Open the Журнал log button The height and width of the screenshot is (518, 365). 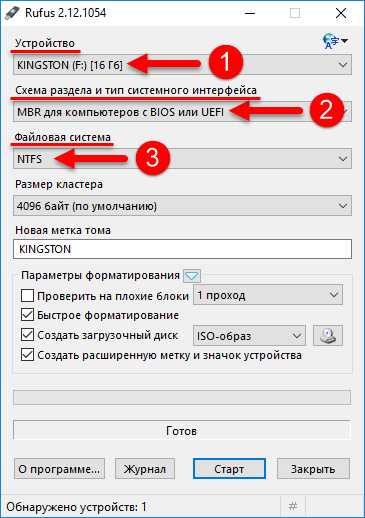coord(145,469)
